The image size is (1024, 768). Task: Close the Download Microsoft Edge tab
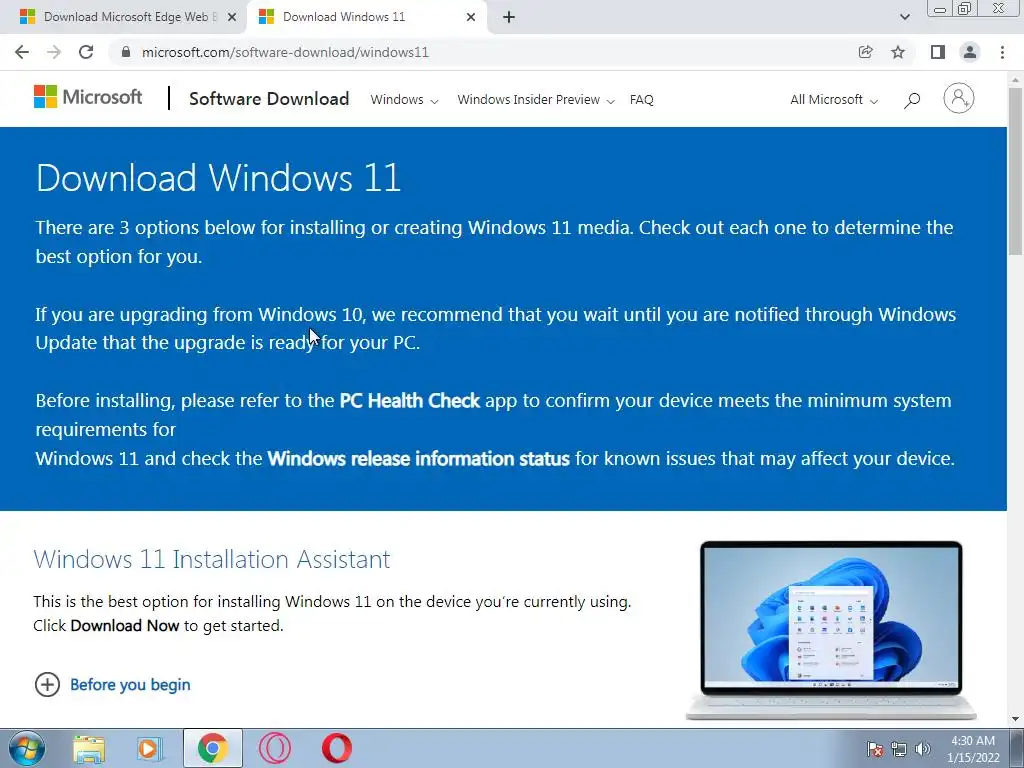coord(231,17)
